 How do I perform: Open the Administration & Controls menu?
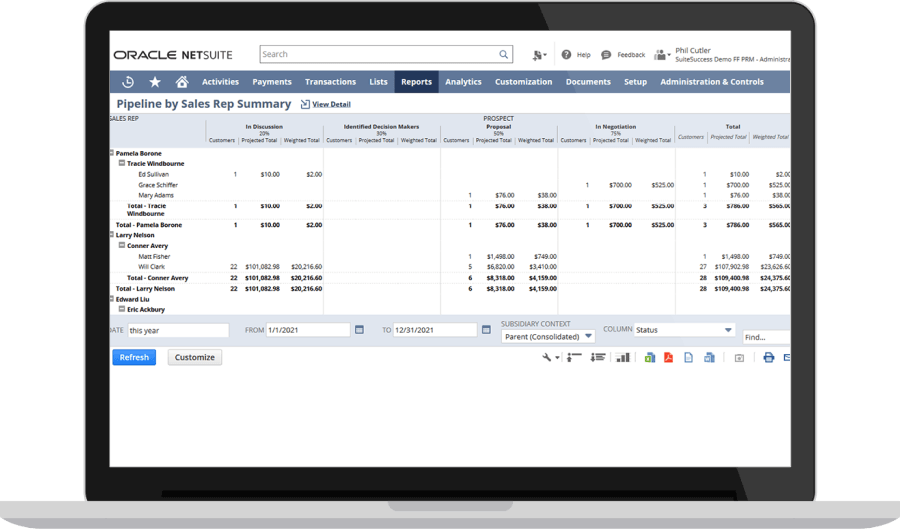(x=712, y=82)
